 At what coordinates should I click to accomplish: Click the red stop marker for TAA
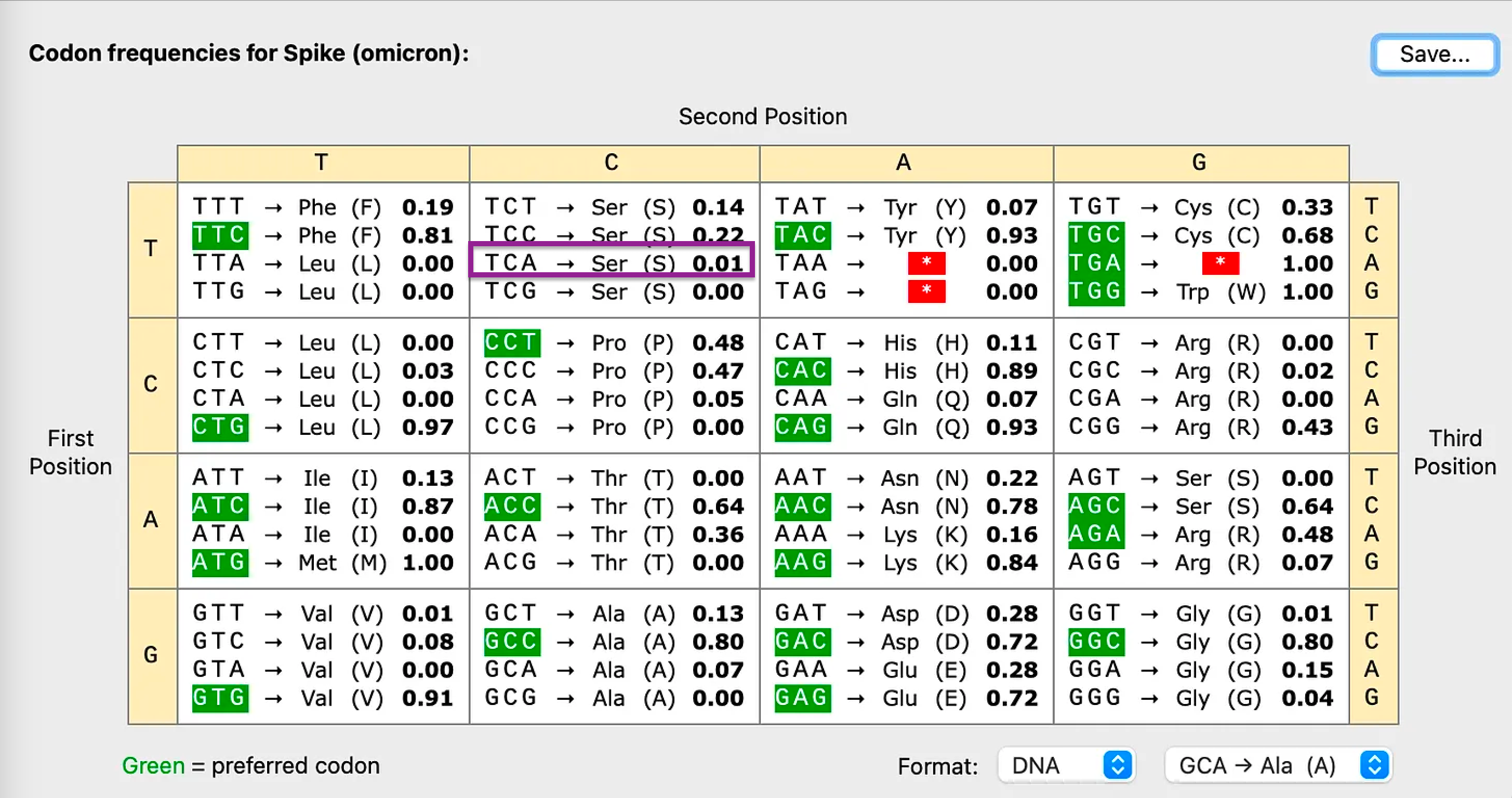click(x=926, y=263)
